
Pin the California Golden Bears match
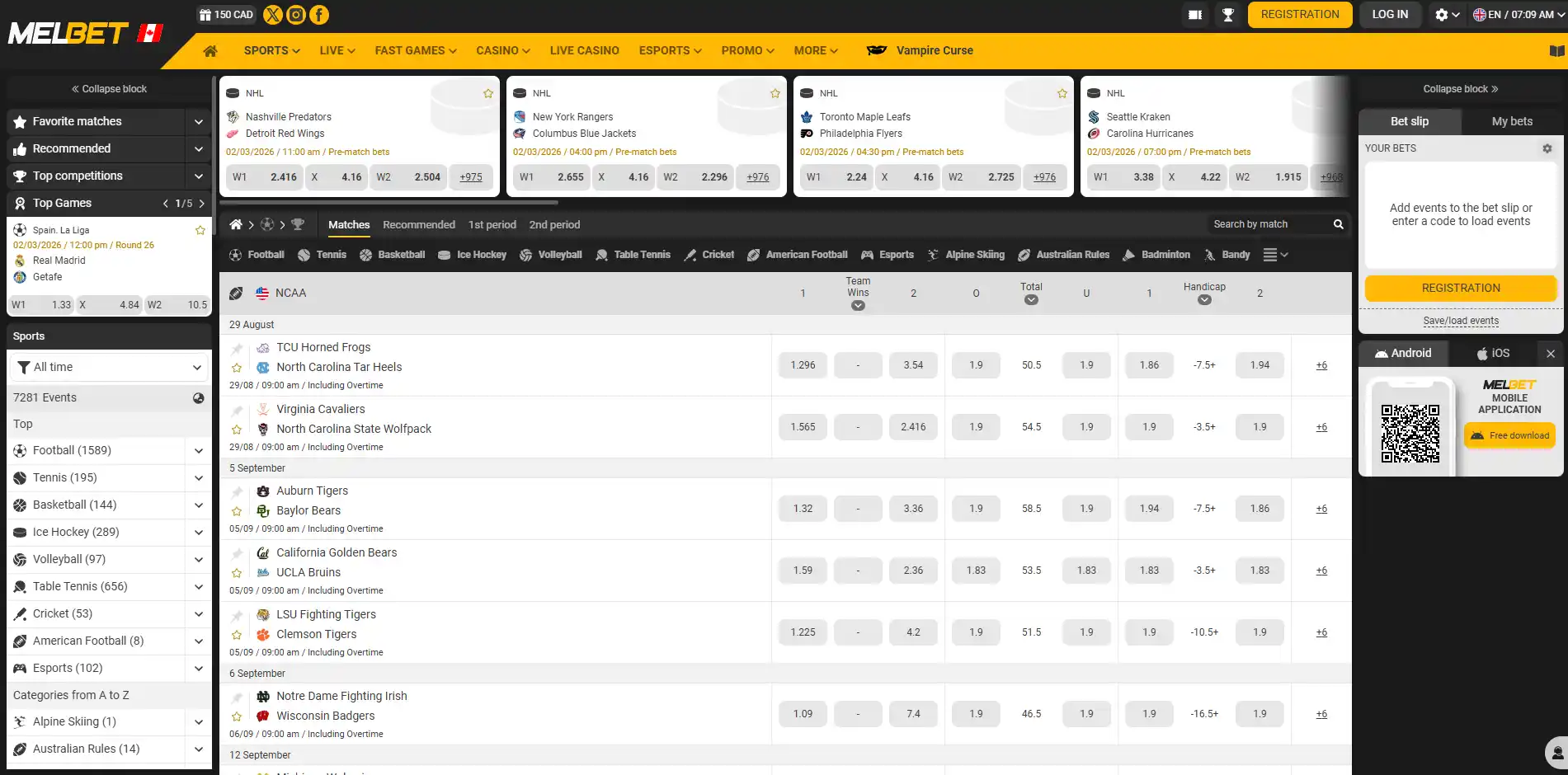[x=237, y=553]
